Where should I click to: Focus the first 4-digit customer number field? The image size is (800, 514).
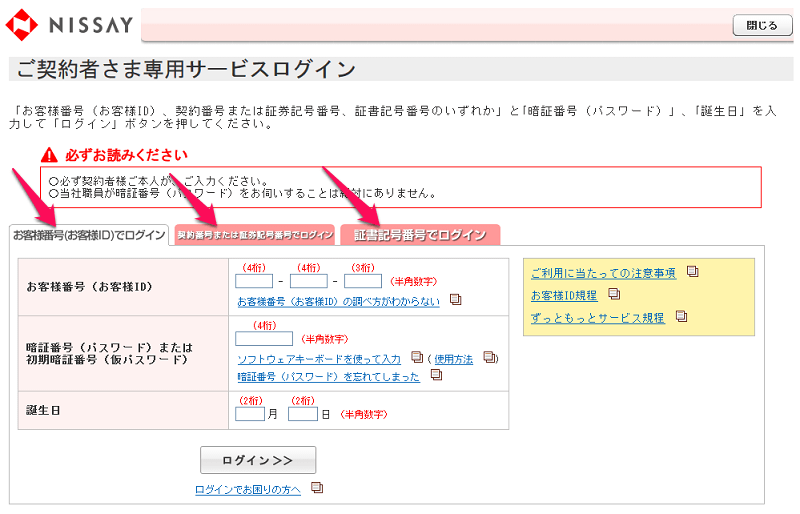coord(254,281)
